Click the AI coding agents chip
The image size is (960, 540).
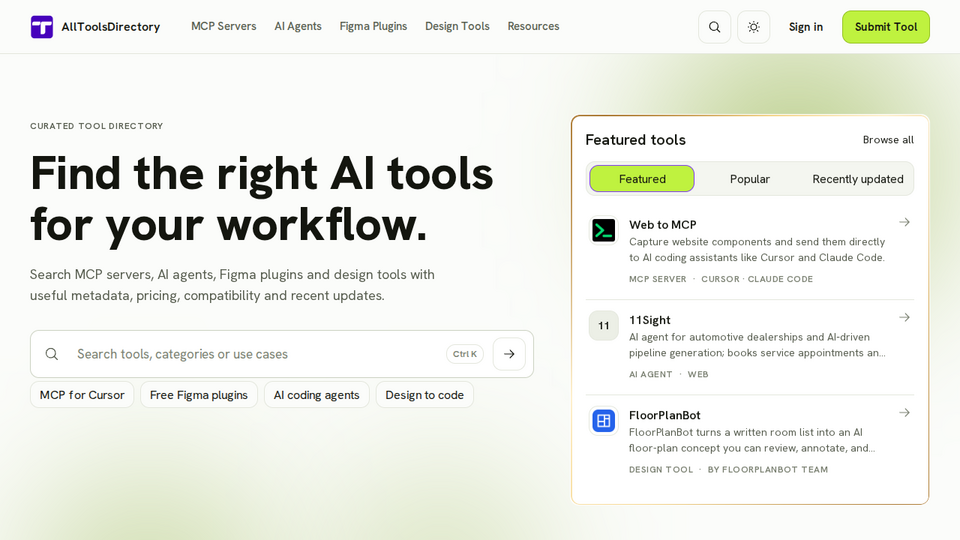coord(317,395)
